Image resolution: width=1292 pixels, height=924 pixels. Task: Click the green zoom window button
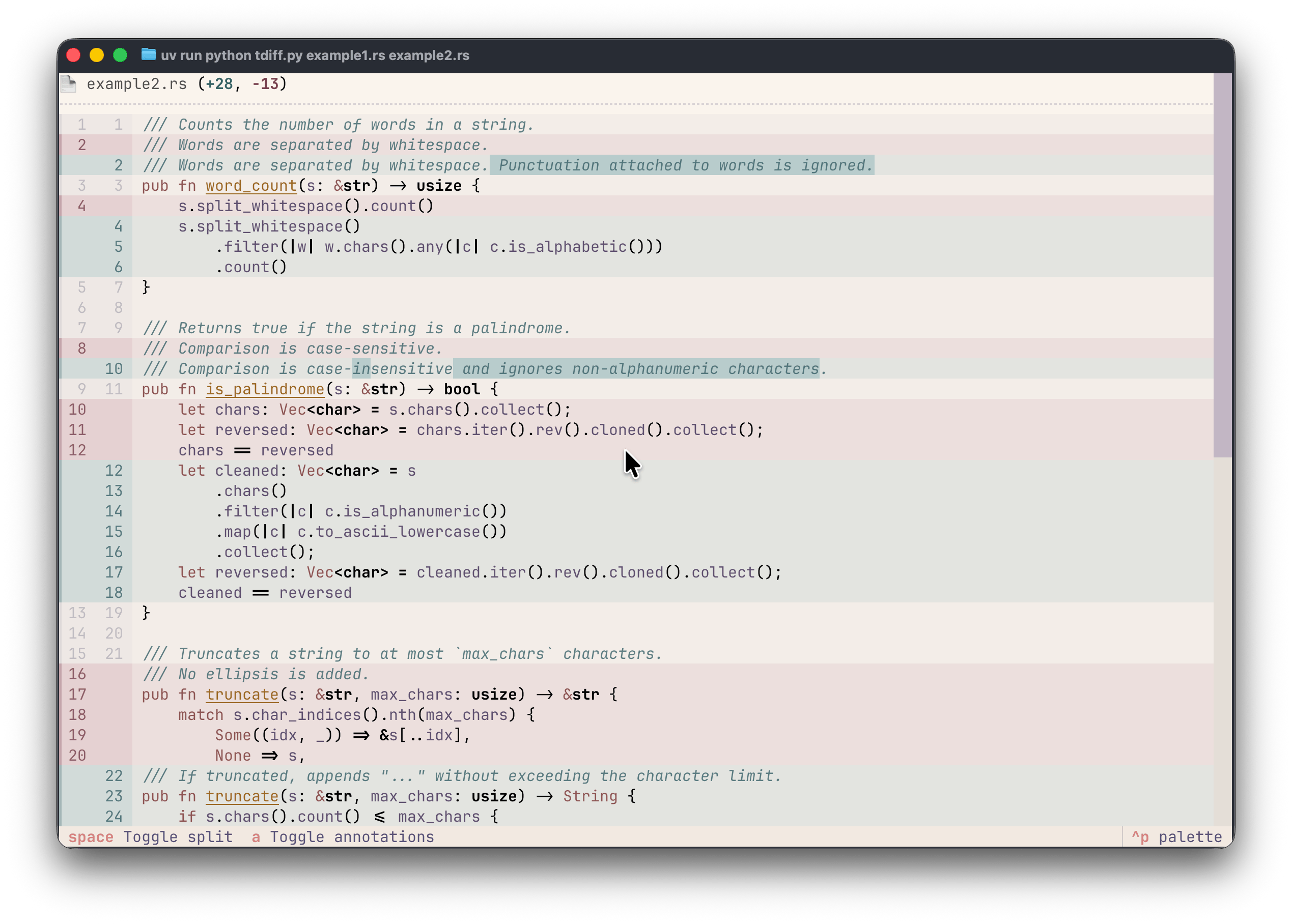coord(120,54)
